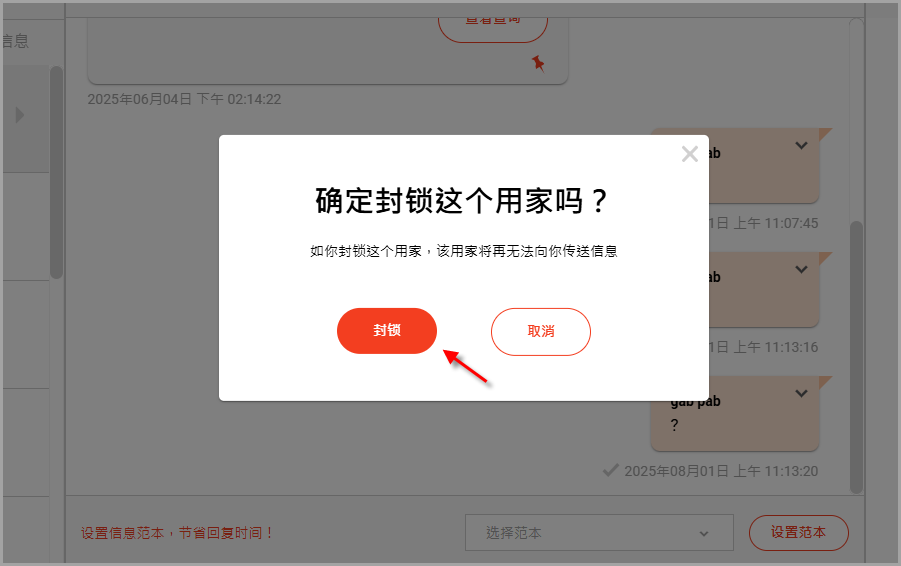Open the 选择范本 template dropdown

[x=599, y=533]
